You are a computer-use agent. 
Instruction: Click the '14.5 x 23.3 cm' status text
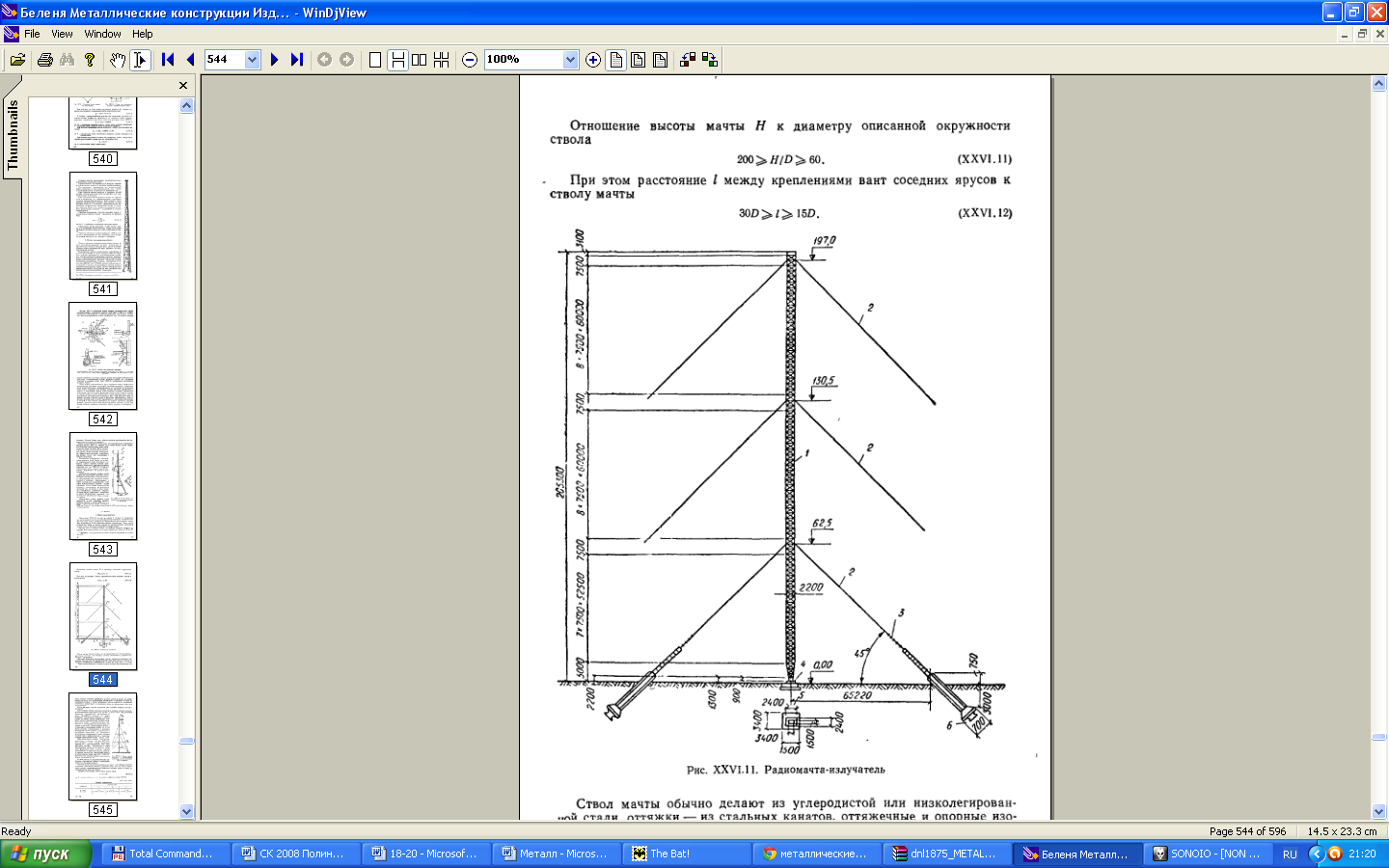coord(1342,831)
